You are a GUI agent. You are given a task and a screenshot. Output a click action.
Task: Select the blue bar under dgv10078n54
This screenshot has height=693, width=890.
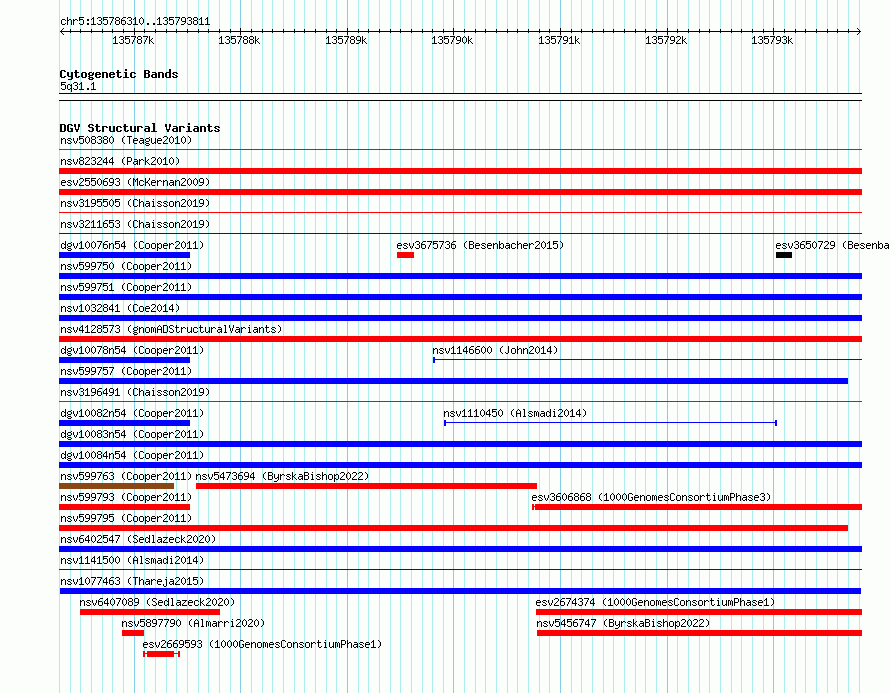[124, 360]
